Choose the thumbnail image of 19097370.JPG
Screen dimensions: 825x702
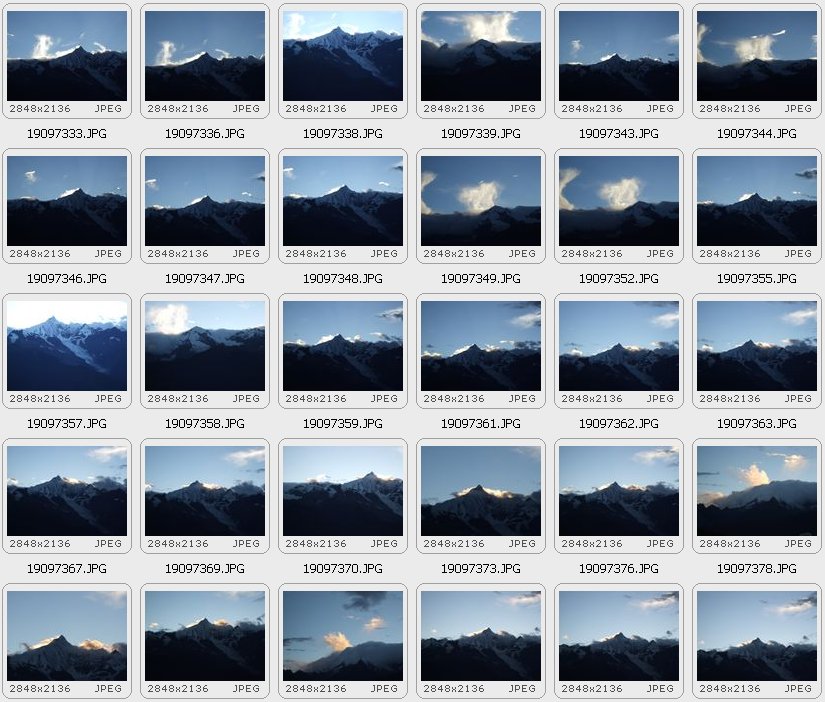[x=343, y=491]
